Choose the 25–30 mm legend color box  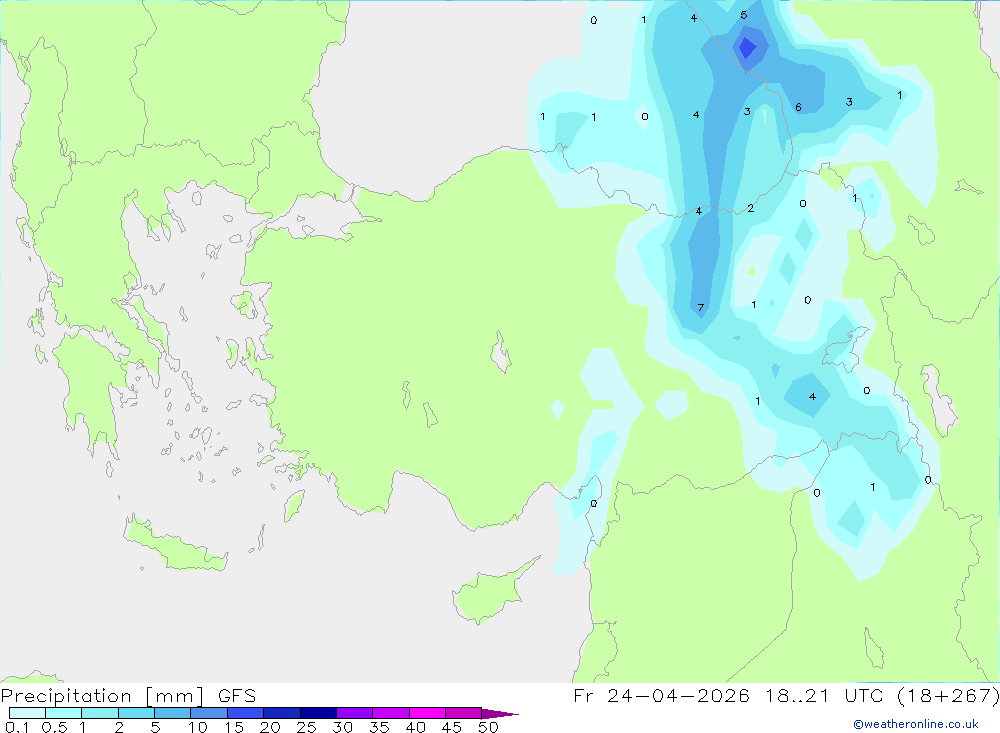click(x=318, y=713)
